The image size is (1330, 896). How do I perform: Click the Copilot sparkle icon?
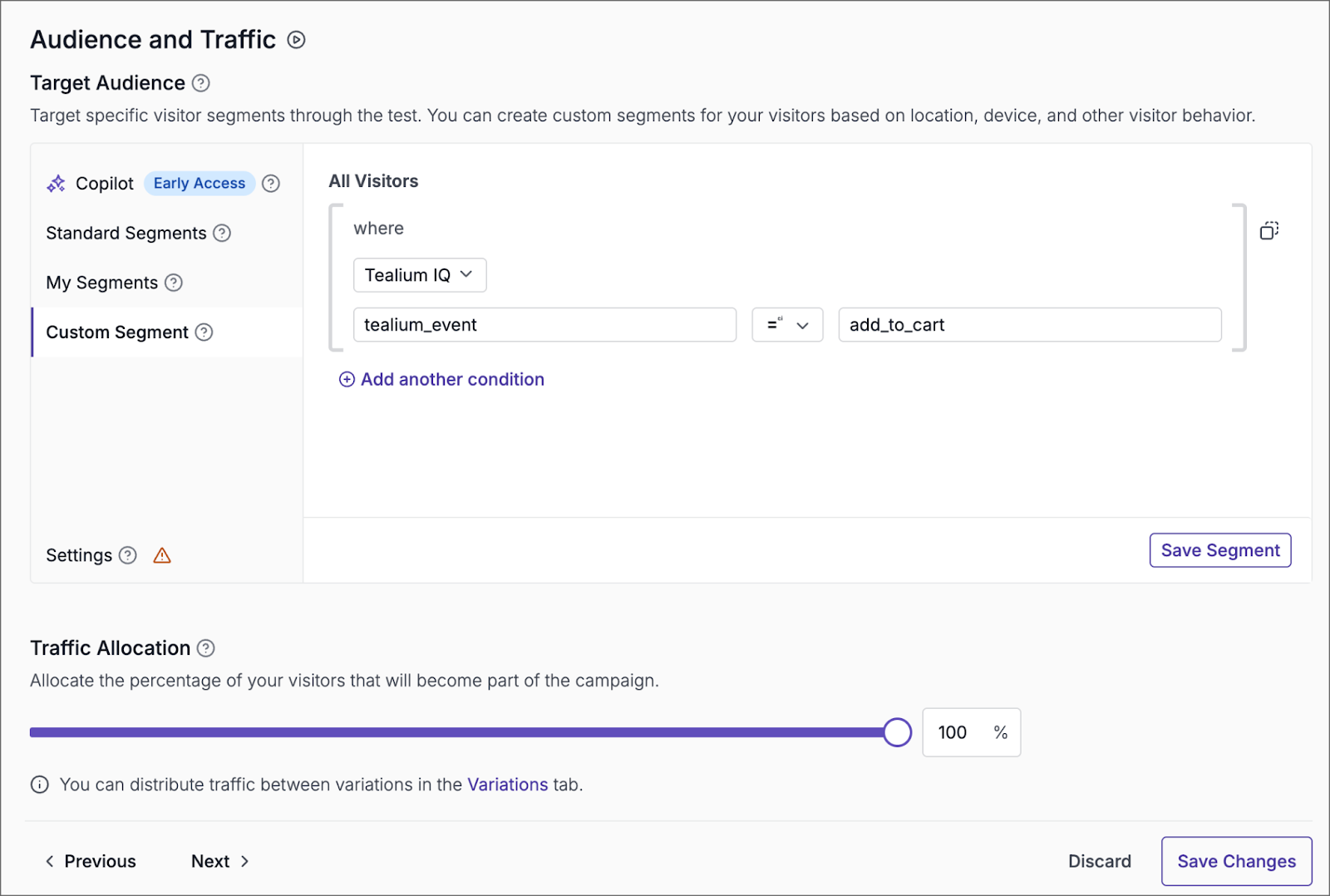pyautogui.click(x=56, y=184)
